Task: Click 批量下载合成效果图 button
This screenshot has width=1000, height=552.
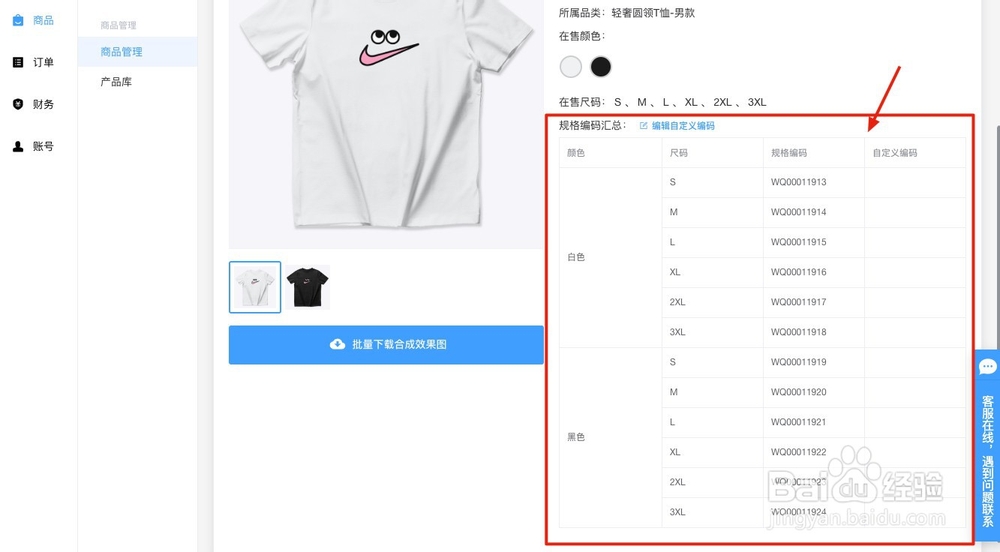Action: click(x=386, y=344)
